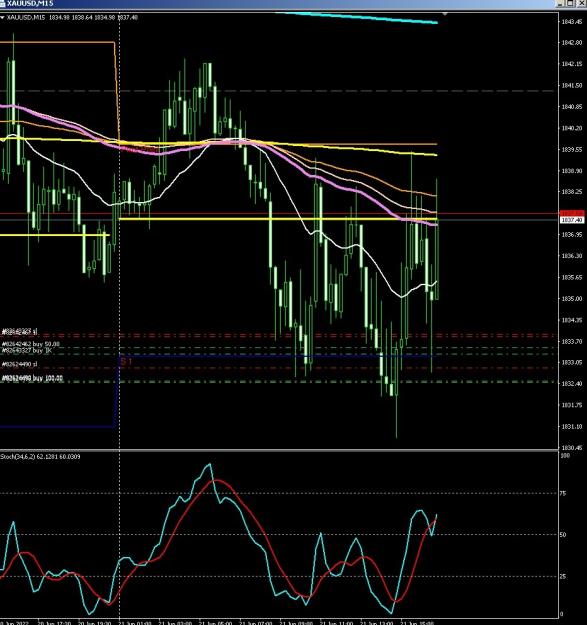Click time axis label '21 Jun 11:00'
The height and width of the screenshot is (625, 587).
point(336,623)
